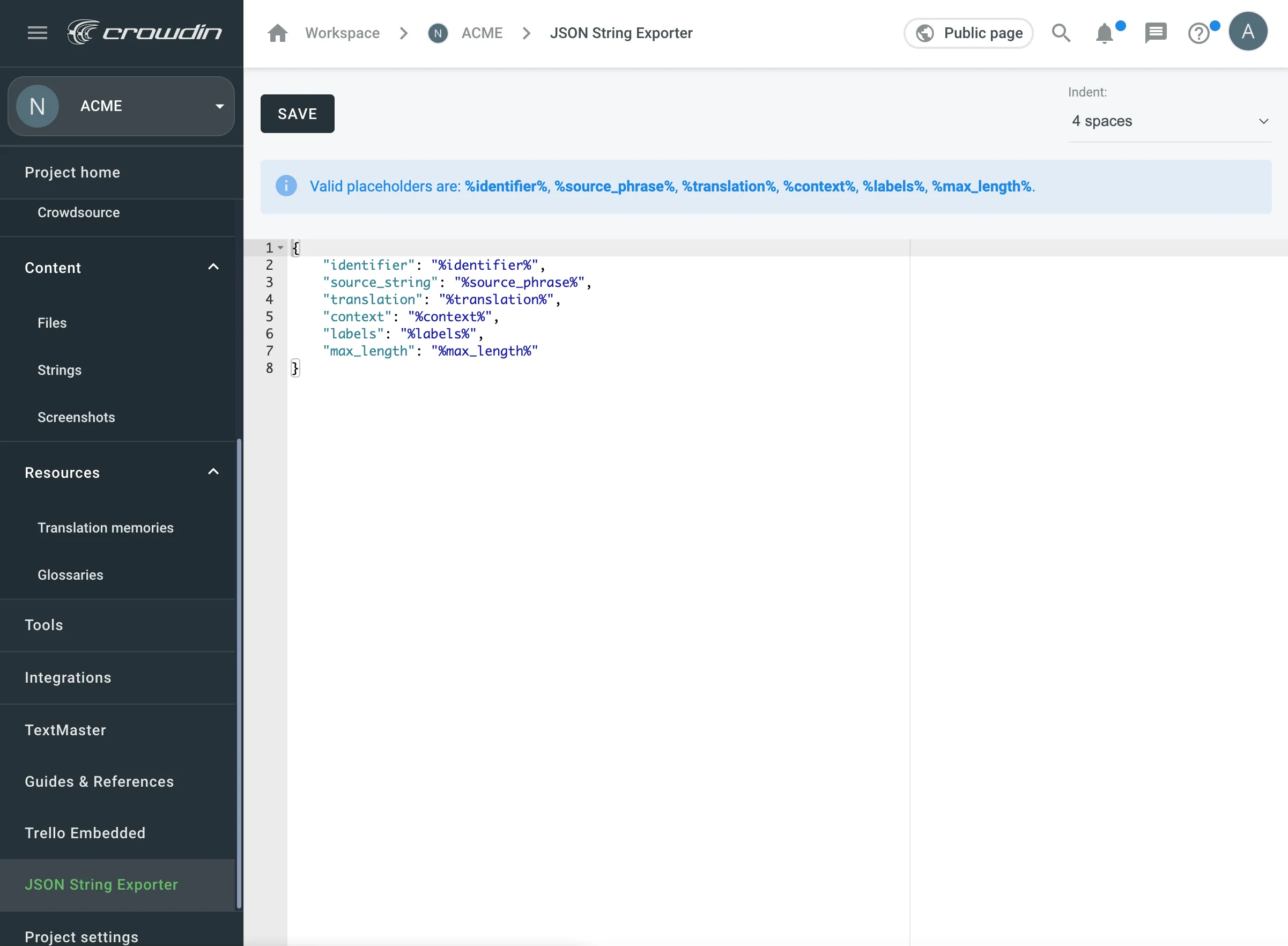The image size is (1288, 946).
Task: Click the info icon in the placeholders banner
Action: click(286, 186)
